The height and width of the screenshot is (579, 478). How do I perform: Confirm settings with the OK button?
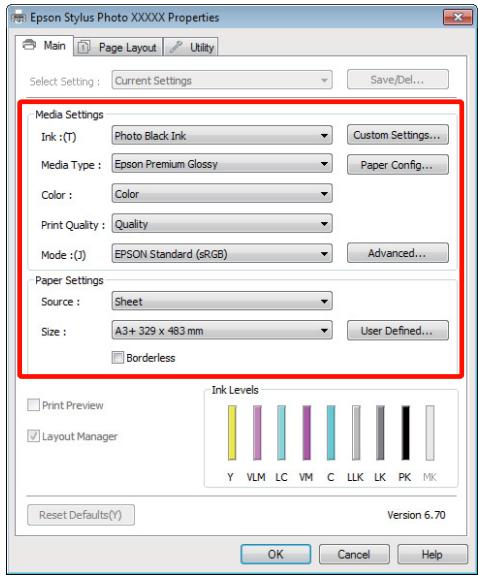click(276, 554)
